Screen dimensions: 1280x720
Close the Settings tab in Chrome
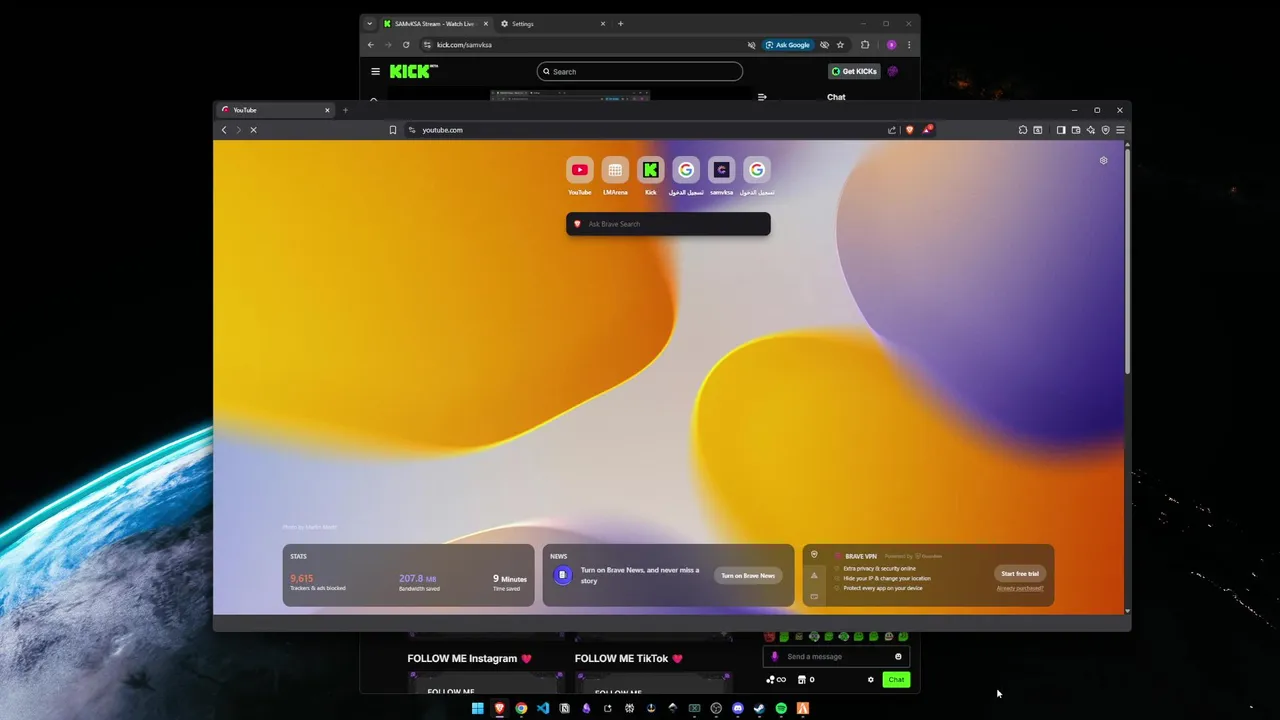603,24
